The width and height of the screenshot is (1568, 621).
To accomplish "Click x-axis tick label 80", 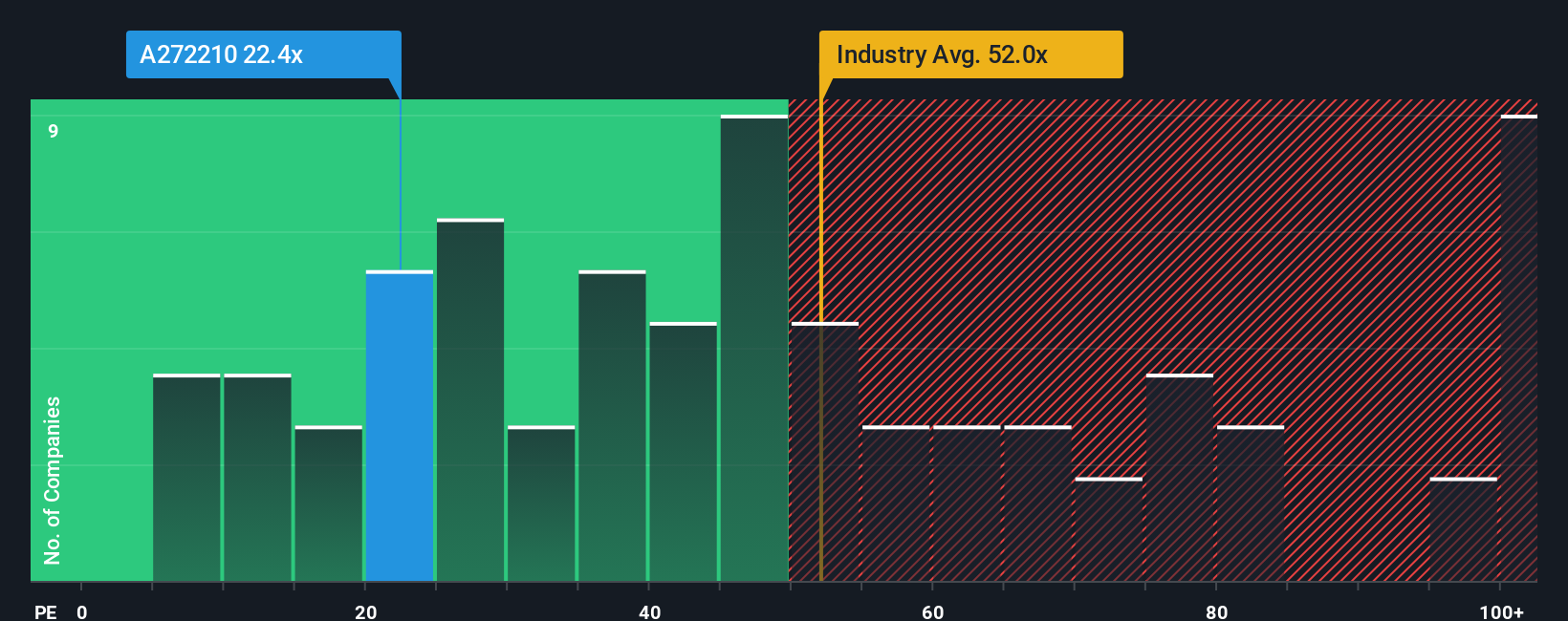I will tap(1216, 611).
